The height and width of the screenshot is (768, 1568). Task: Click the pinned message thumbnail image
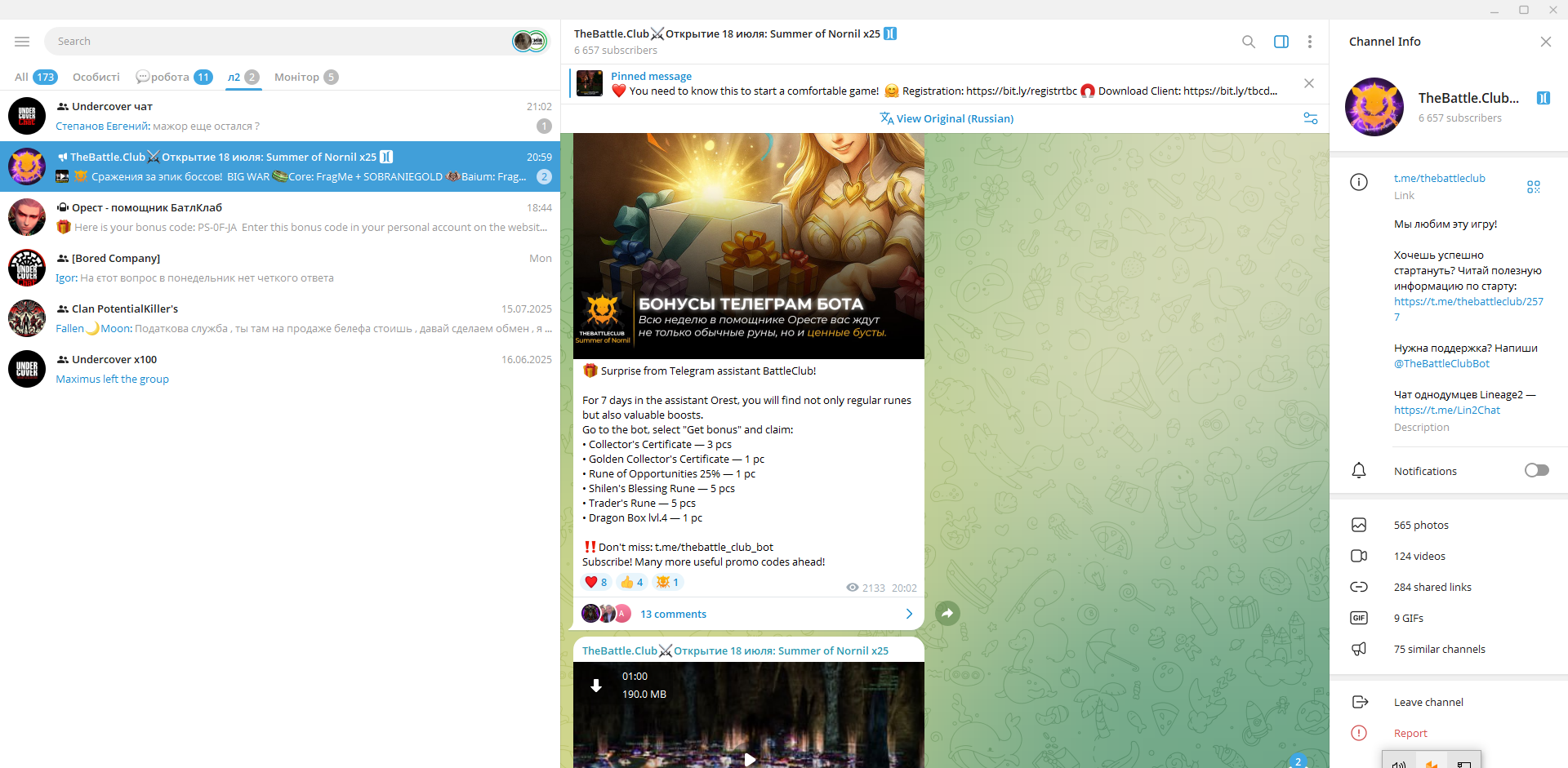(x=590, y=83)
